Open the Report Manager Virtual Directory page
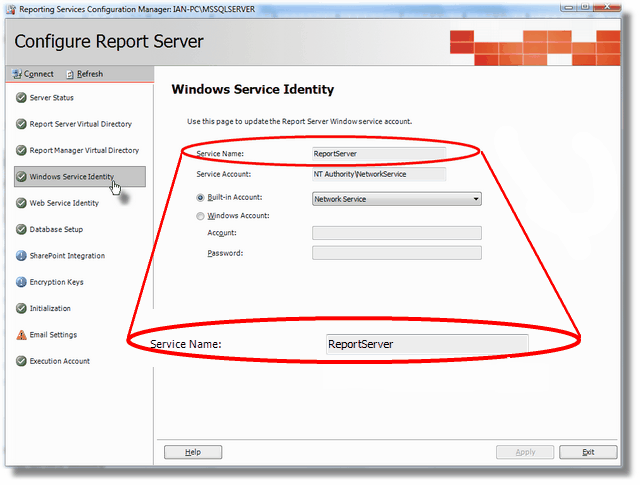 [x=84, y=151]
